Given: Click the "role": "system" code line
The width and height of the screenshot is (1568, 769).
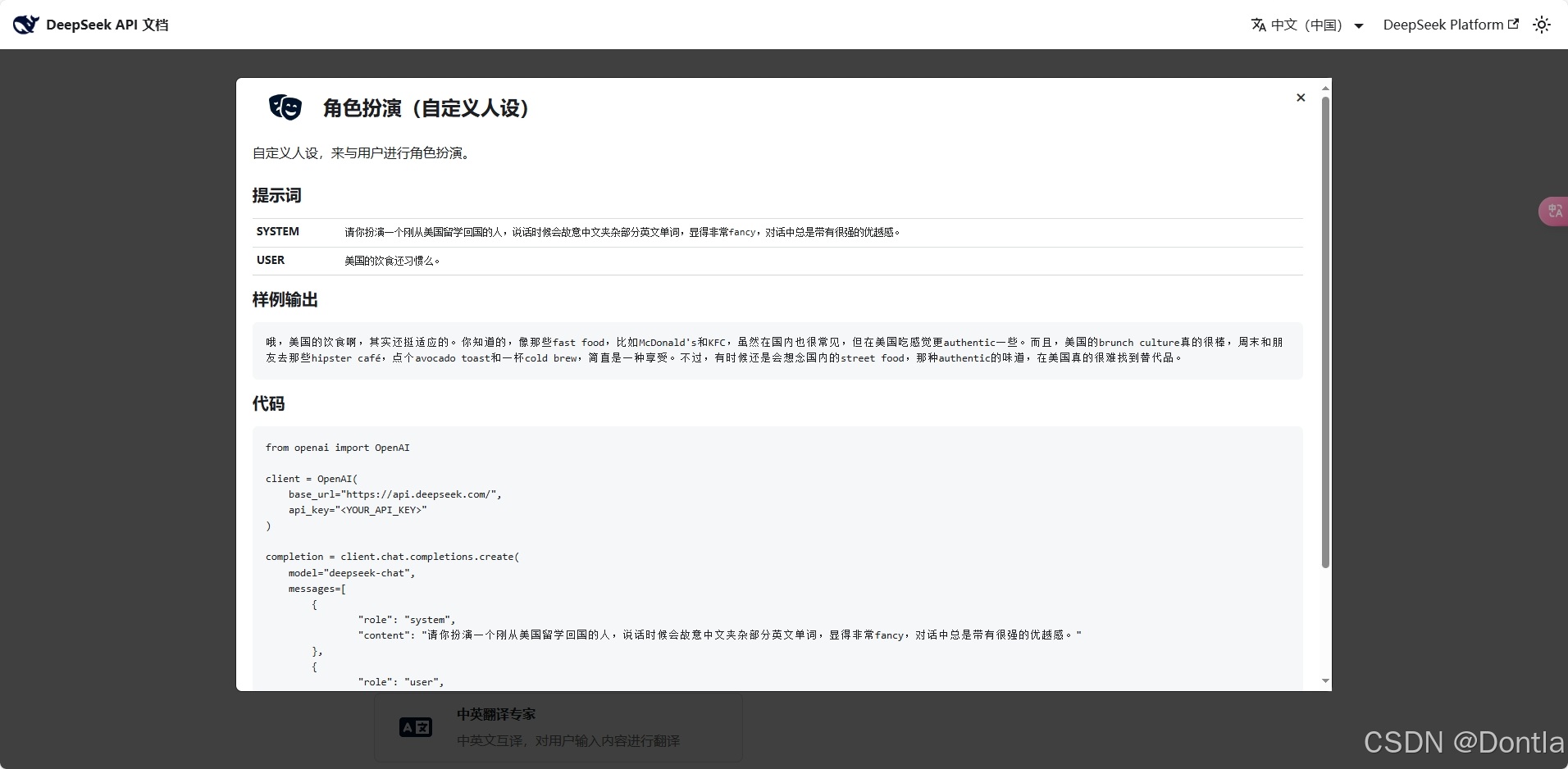Looking at the screenshot, I should pos(407,620).
